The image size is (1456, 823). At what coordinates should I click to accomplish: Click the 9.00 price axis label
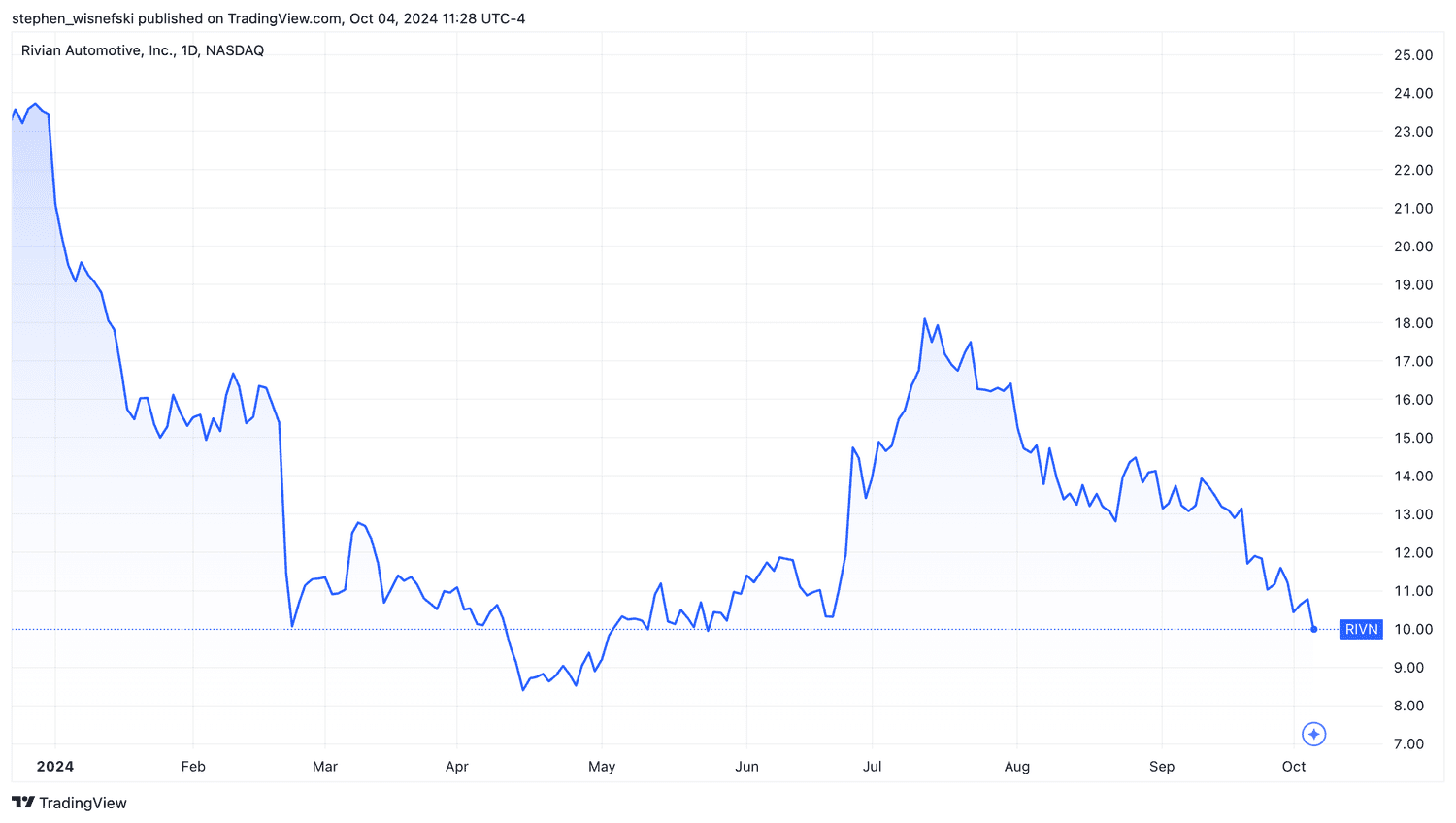1409,668
